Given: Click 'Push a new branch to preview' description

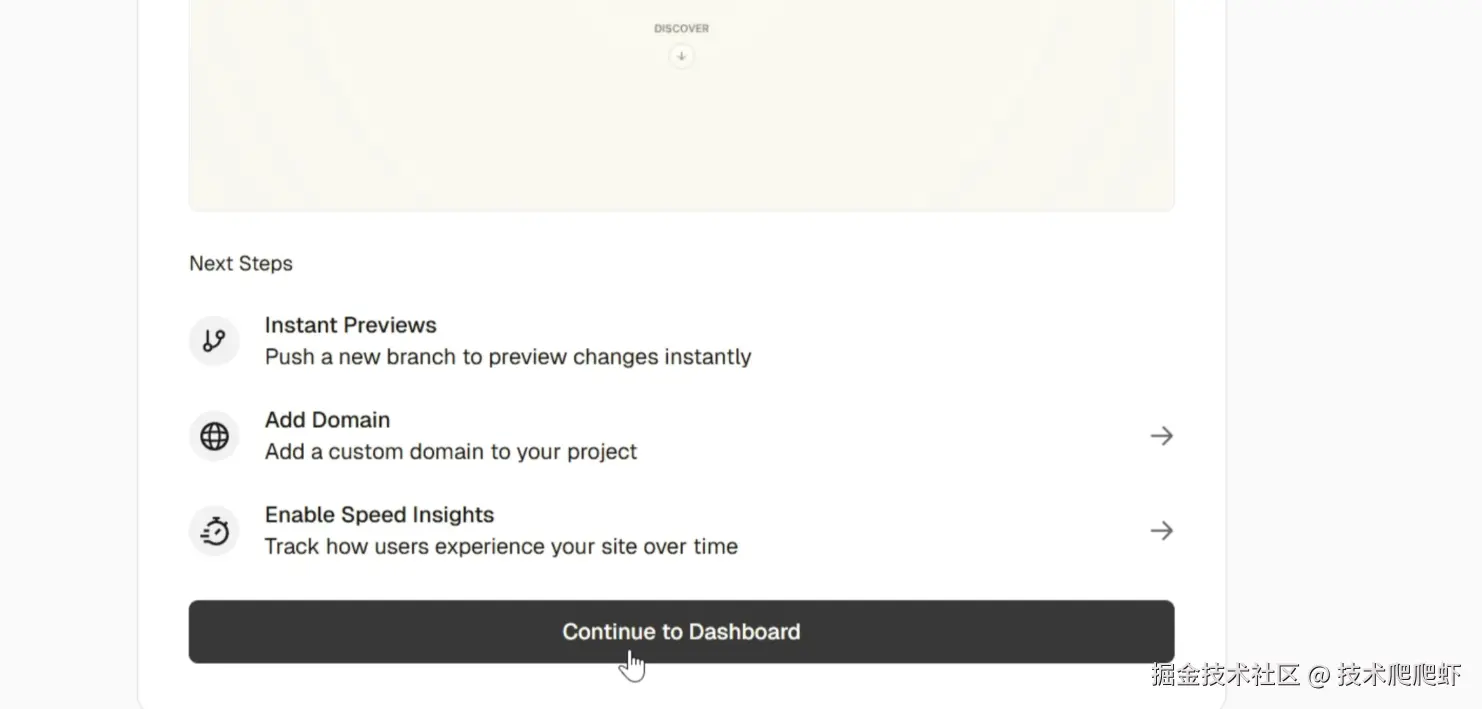Looking at the screenshot, I should tap(507, 357).
